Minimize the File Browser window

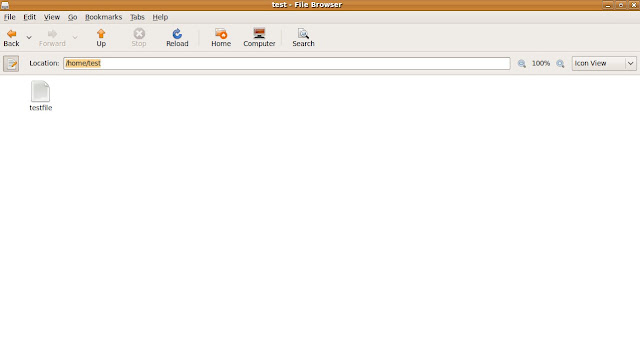[x=608, y=5]
